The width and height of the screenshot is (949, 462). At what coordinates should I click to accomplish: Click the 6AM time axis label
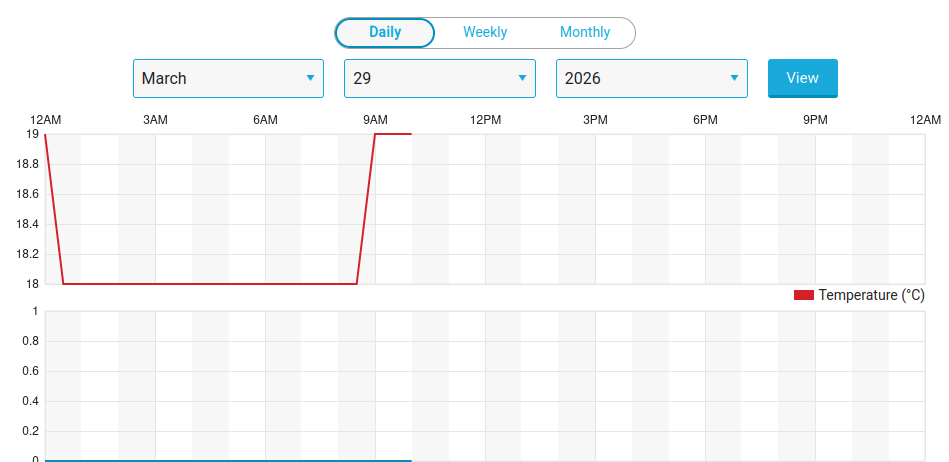tap(266, 120)
